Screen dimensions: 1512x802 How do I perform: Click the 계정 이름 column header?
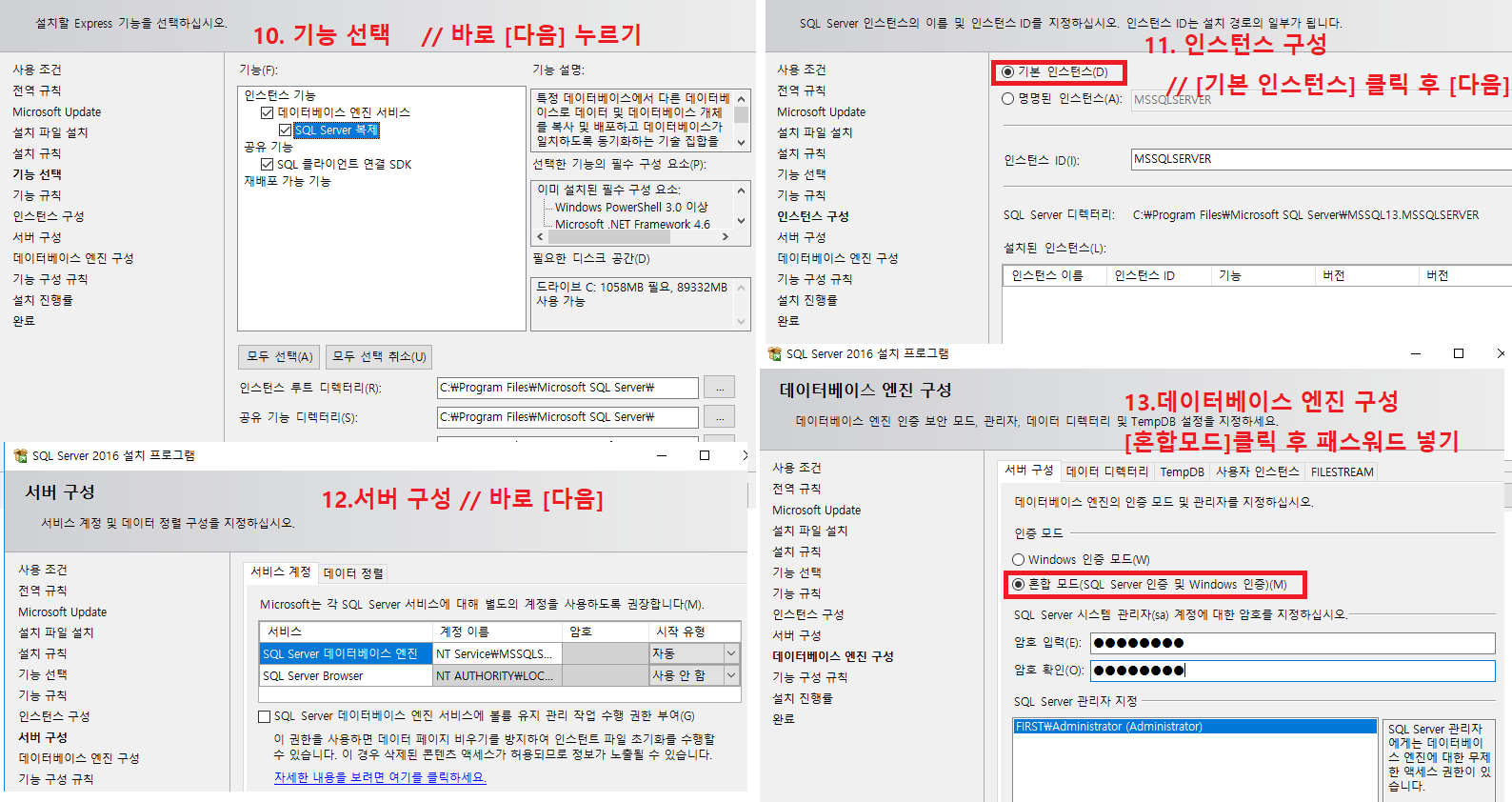tap(497, 632)
